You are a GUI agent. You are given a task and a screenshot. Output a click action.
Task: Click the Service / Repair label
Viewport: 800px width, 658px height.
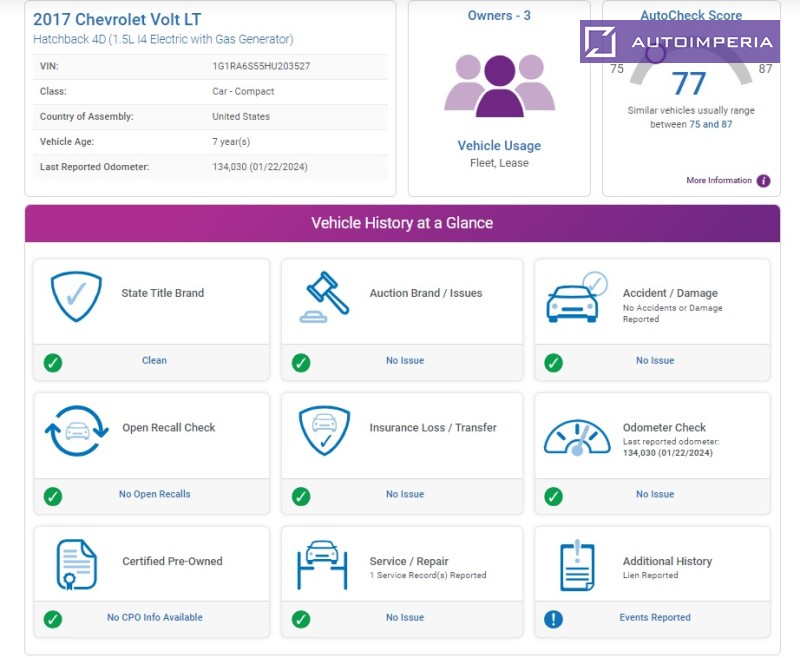pyautogui.click(x=409, y=561)
